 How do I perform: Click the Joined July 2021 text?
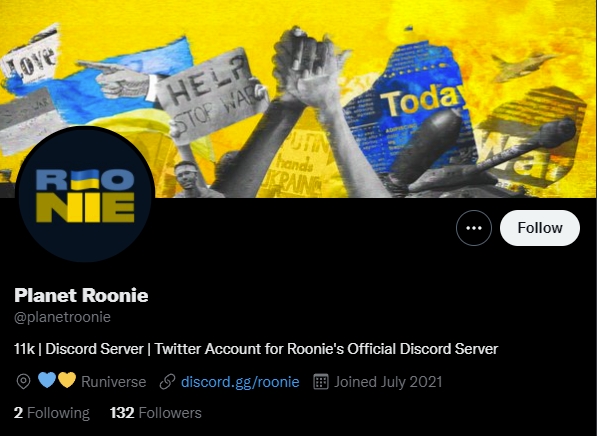[388, 382]
